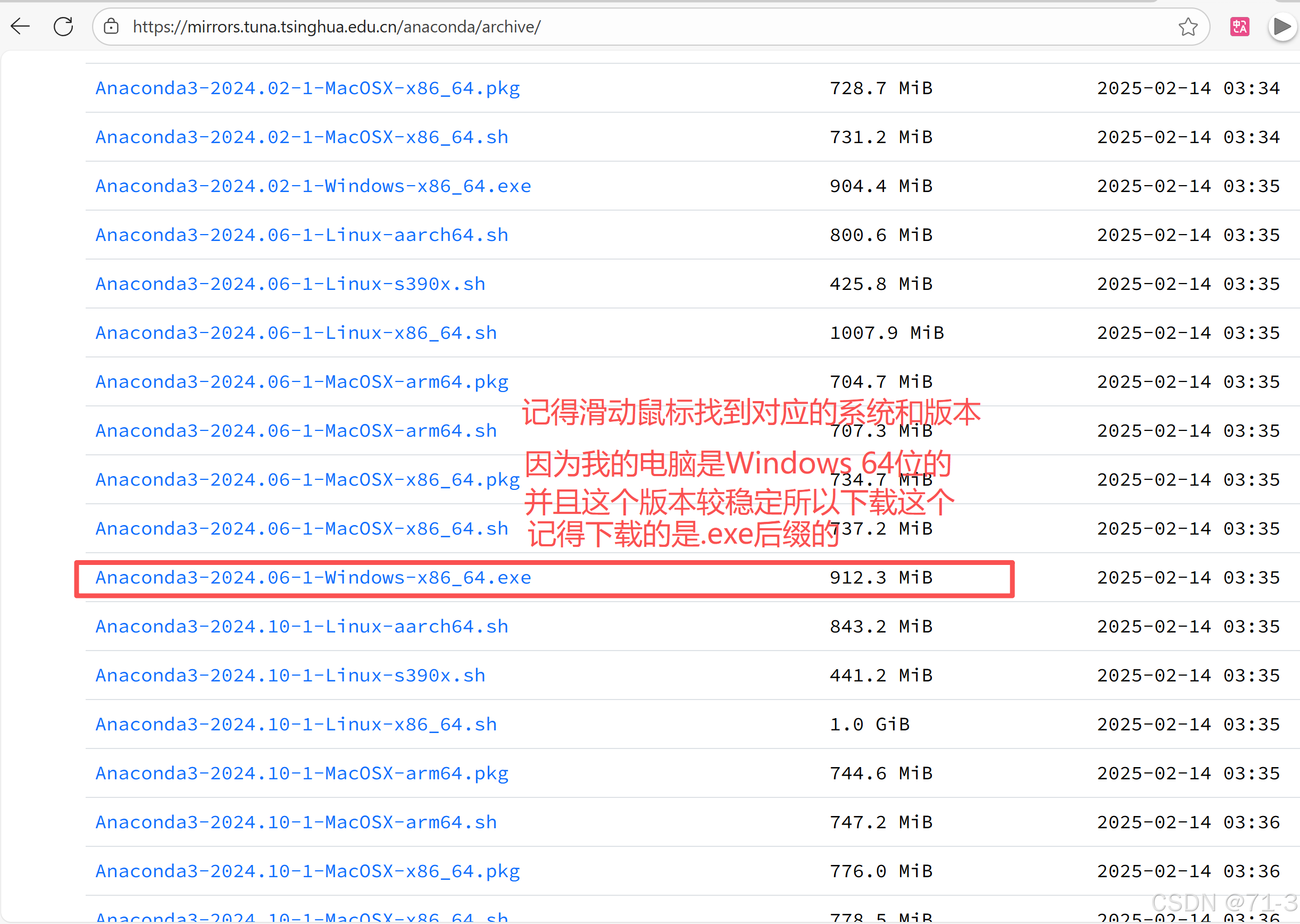Viewport: 1300px width, 924px height.
Task: Open Anaconda3-2024.10-1-Linux-aarch64.sh link
Action: tap(302, 627)
